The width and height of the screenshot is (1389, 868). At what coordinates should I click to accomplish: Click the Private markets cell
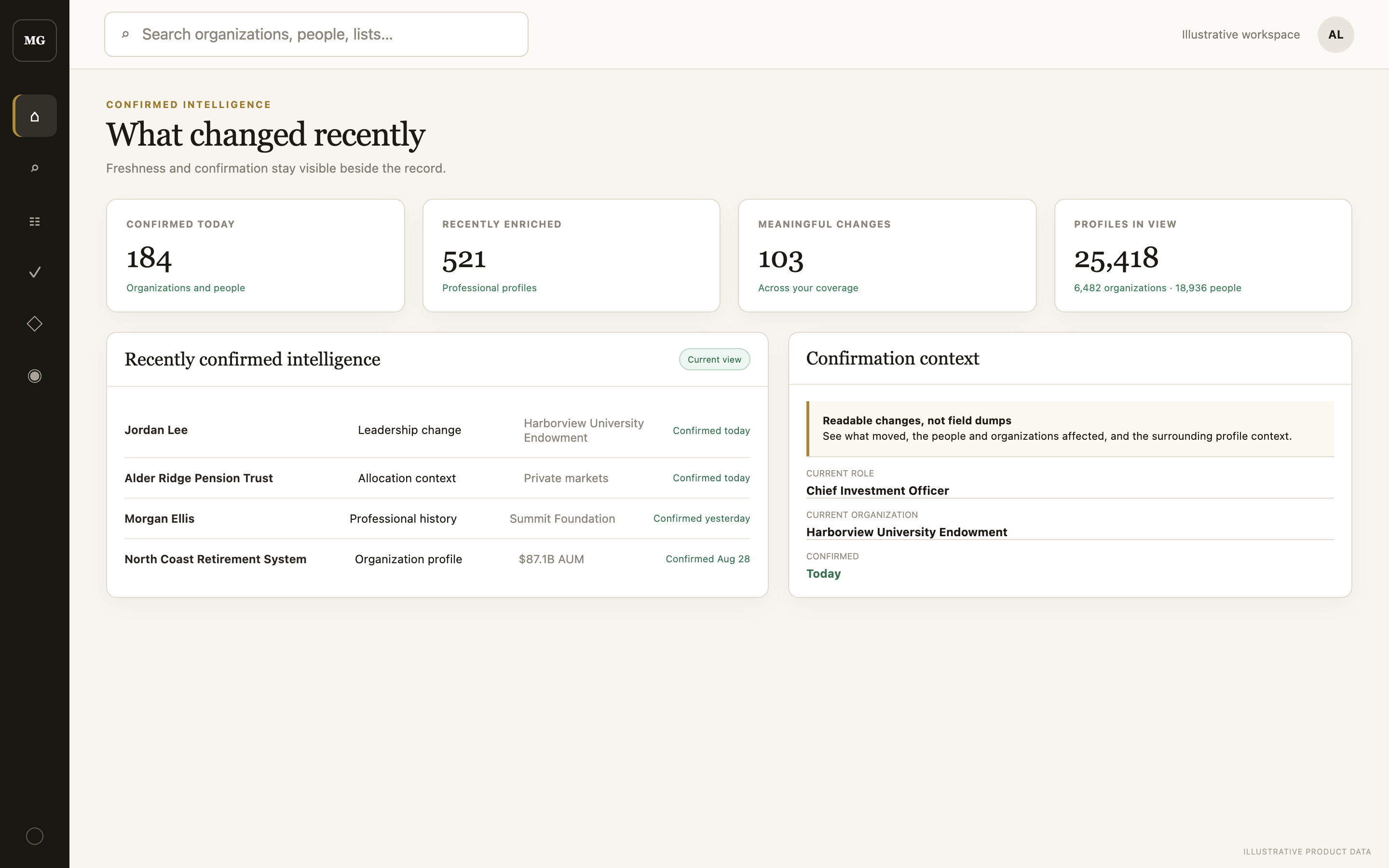coord(566,478)
